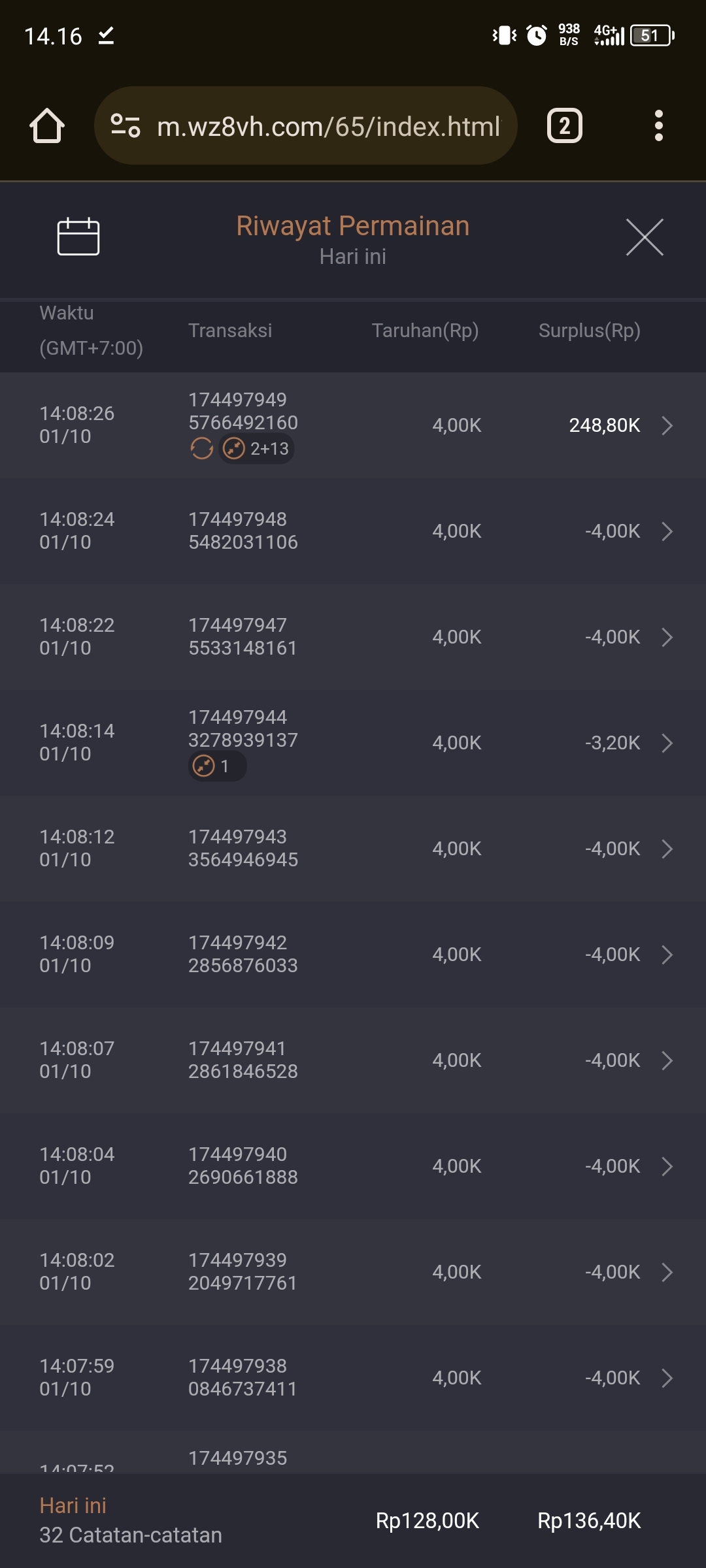Select transaction 174497947 5533148161

click(243, 636)
